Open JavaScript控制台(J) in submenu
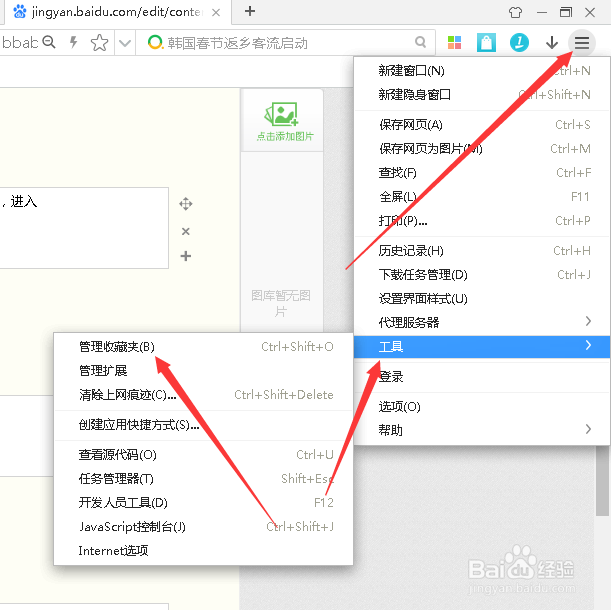This screenshot has height=610, width=611. pos(203,527)
